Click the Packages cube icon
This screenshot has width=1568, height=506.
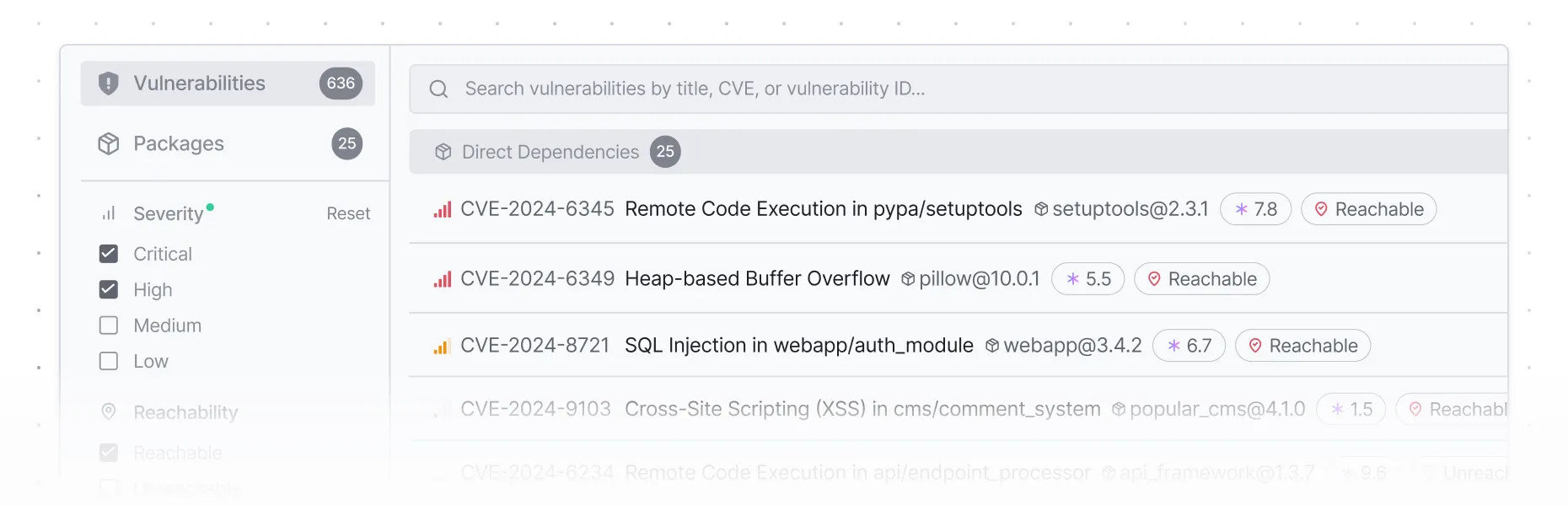click(109, 143)
